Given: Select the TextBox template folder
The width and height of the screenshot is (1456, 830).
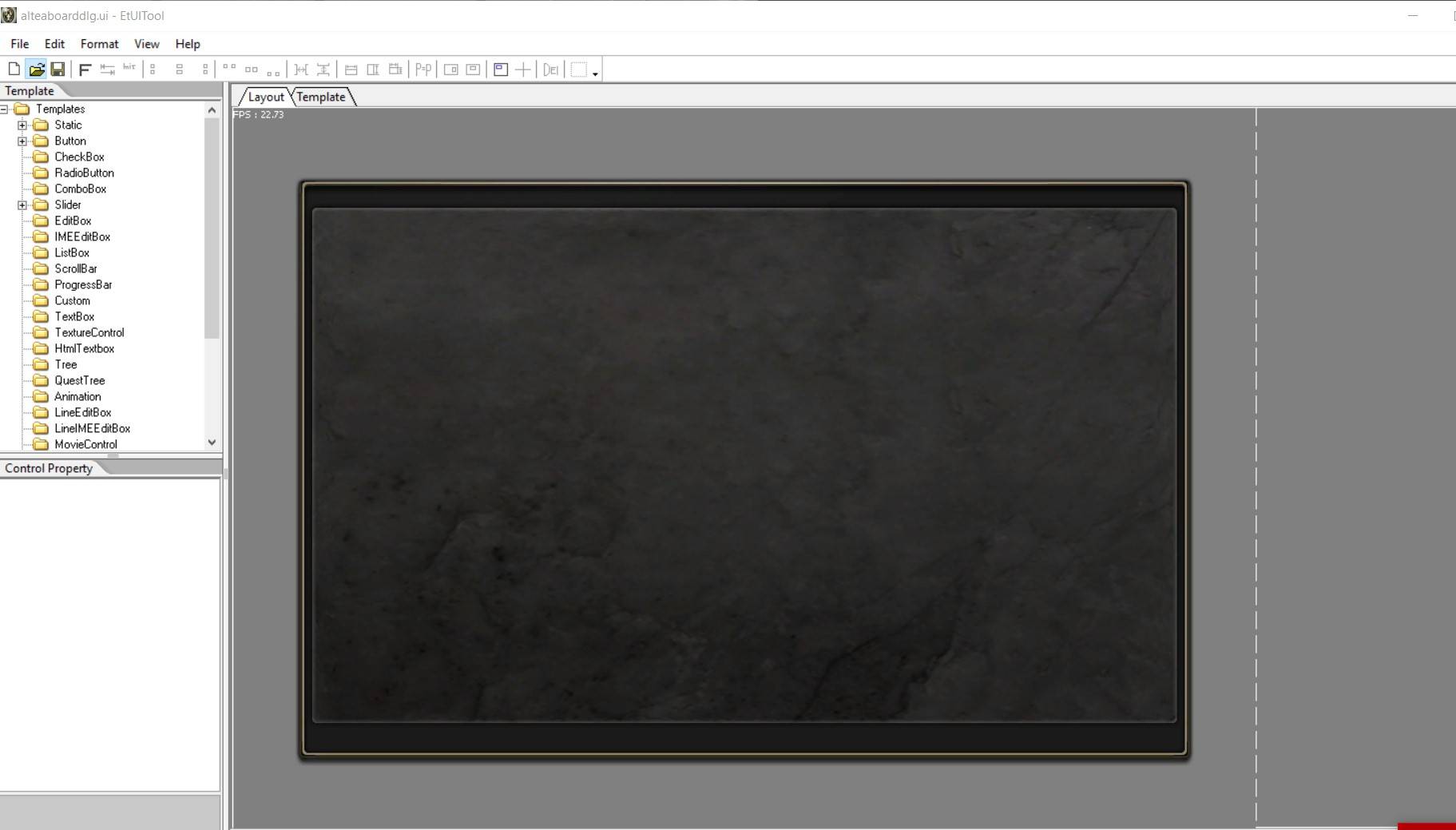Looking at the screenshot, I should coord(74,316).
